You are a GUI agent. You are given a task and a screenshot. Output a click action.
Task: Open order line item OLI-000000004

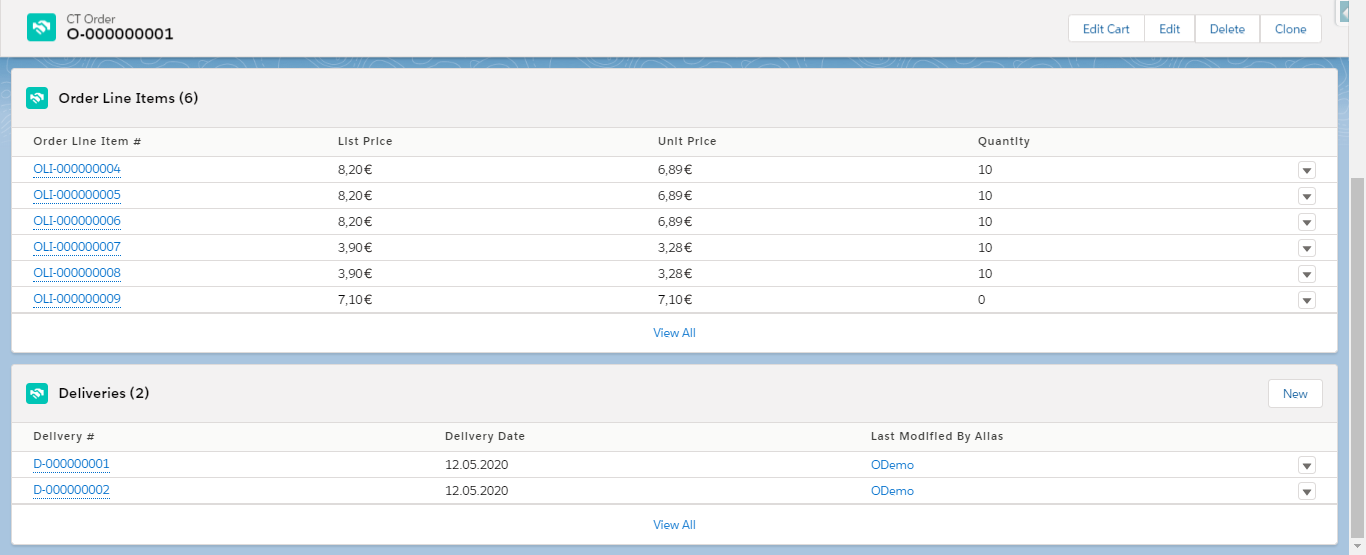77,169
